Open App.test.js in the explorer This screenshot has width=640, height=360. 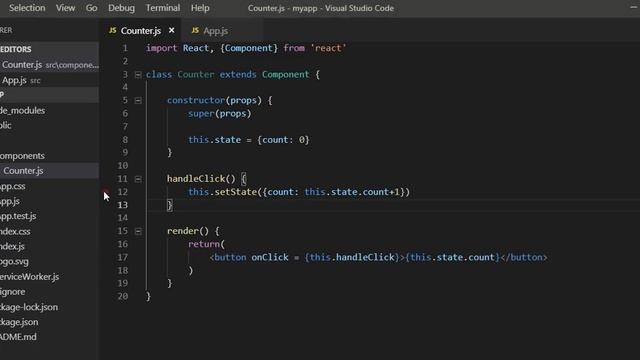click(18, 216)
